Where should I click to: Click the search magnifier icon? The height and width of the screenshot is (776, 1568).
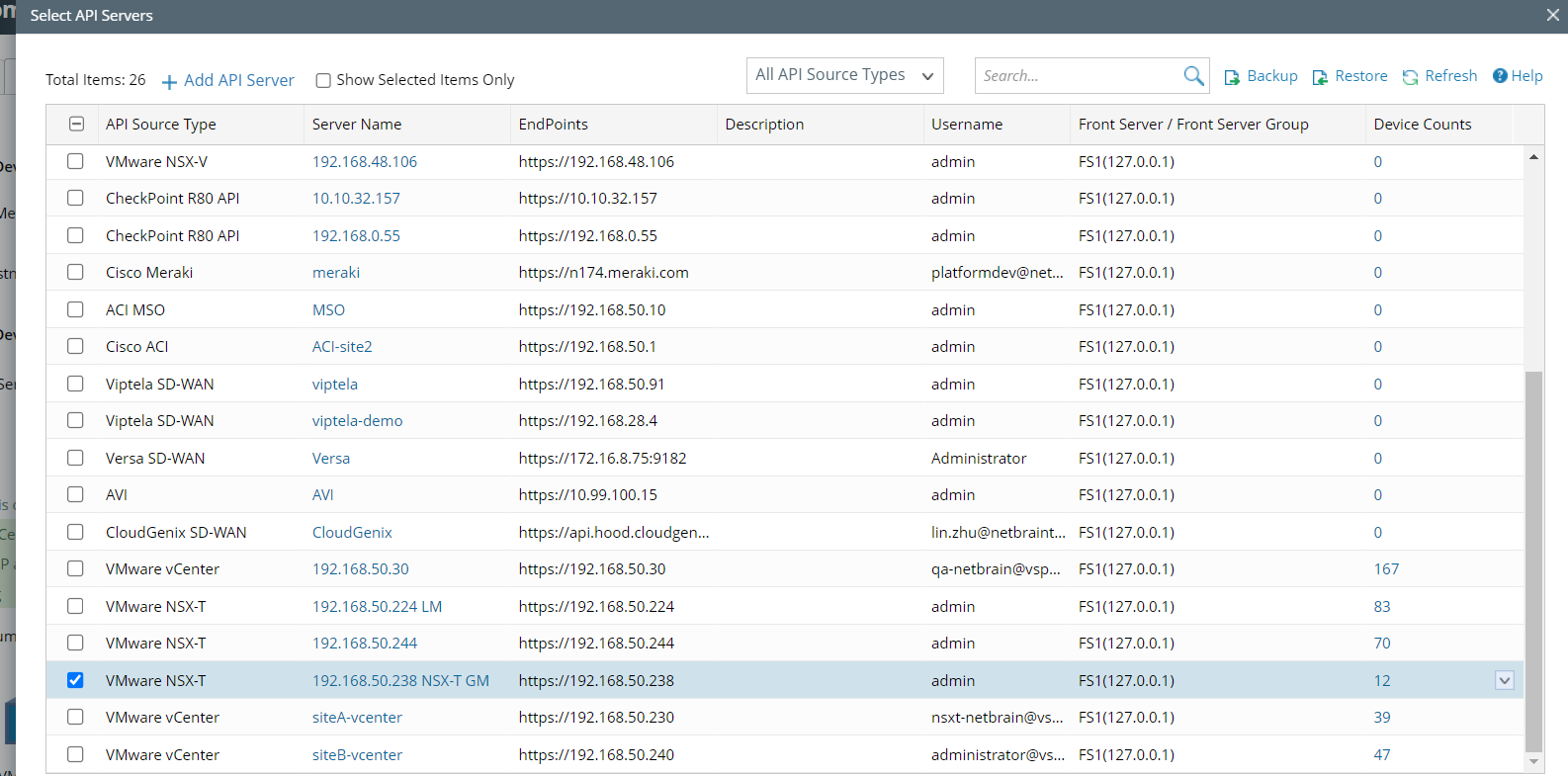pos(1193,75)
